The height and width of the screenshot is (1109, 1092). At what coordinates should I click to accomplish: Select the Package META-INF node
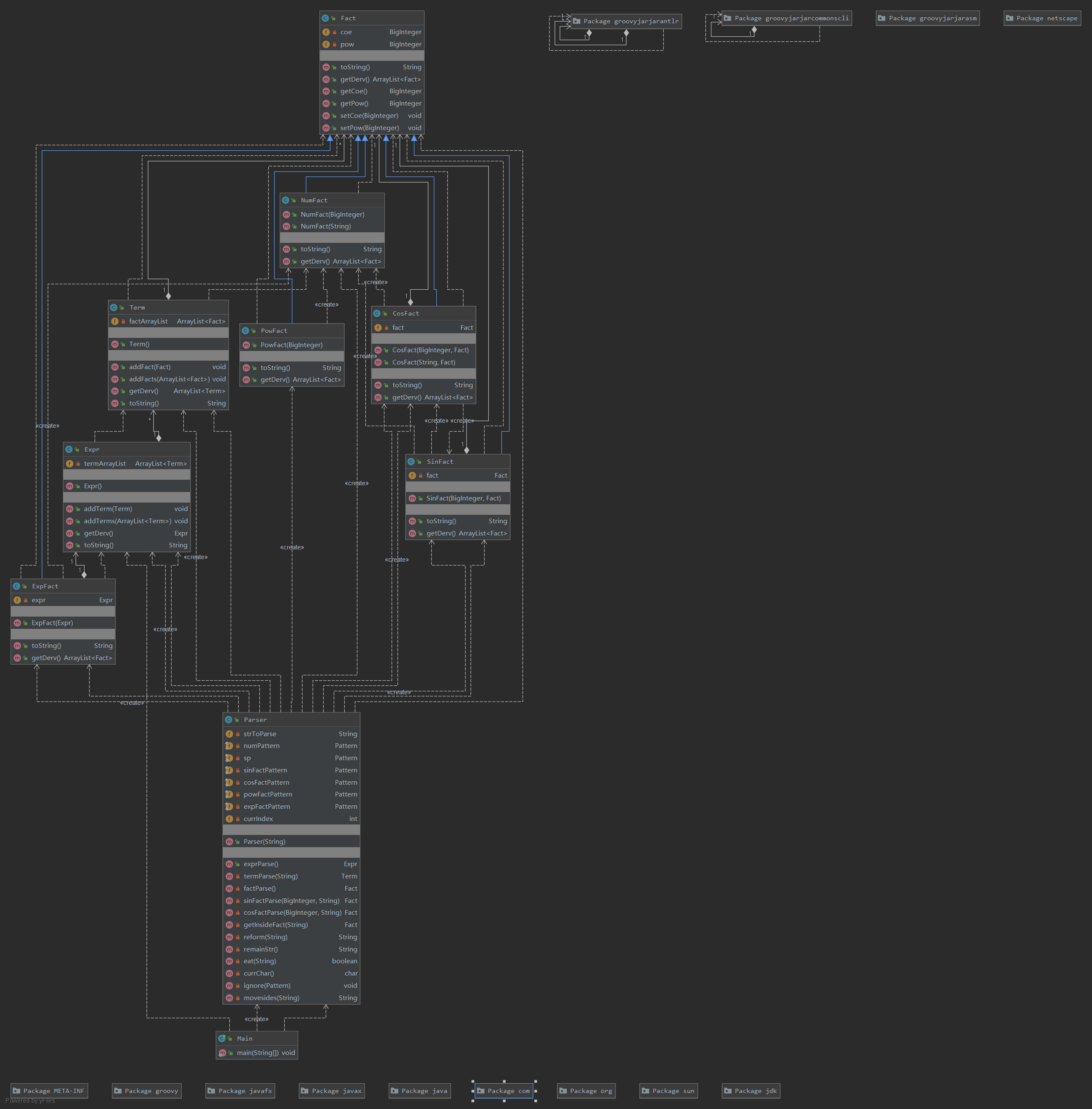(x=49, y=1091)
